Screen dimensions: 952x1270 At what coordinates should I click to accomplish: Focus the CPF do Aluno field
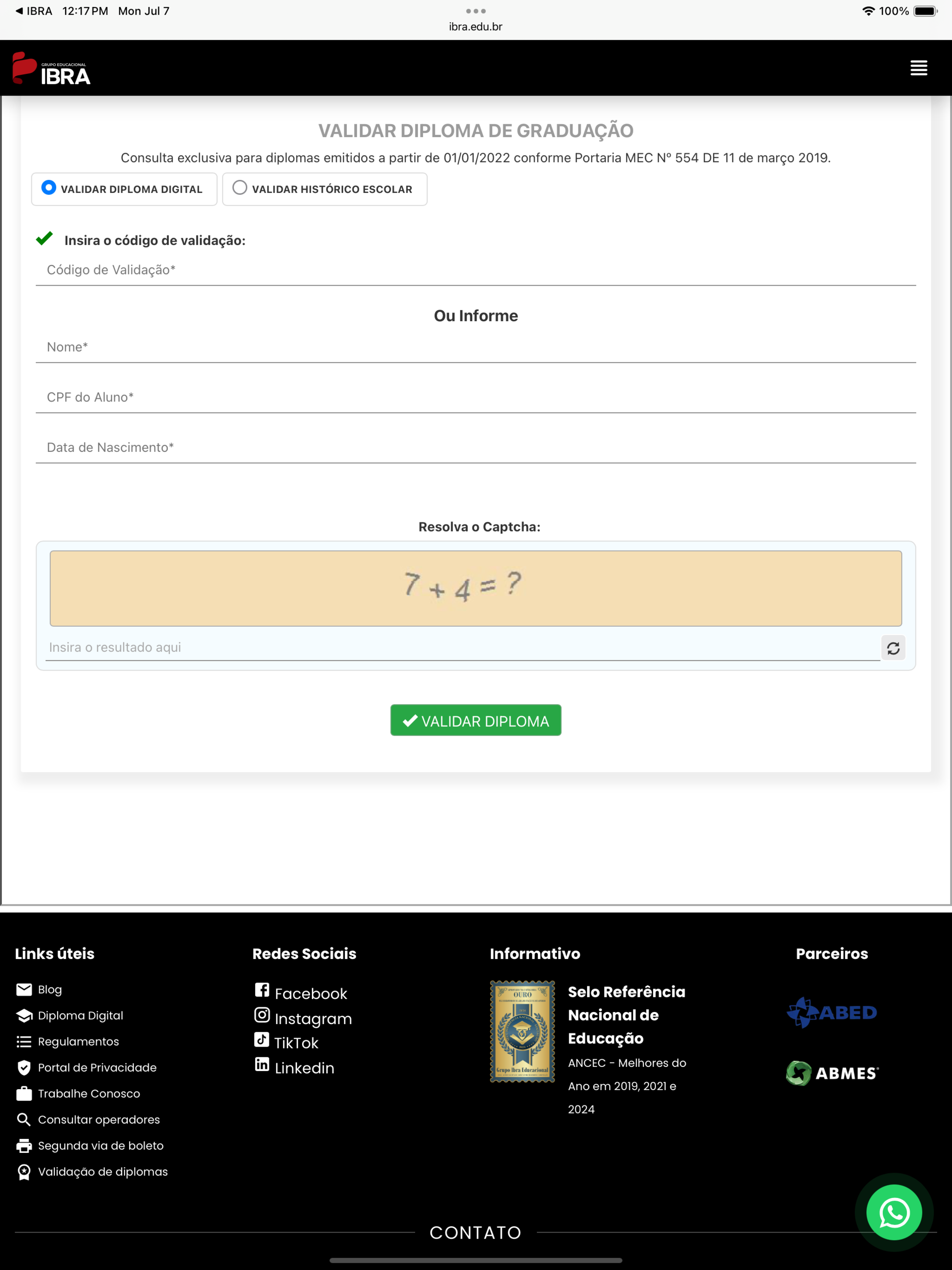[x=476, y=397]
